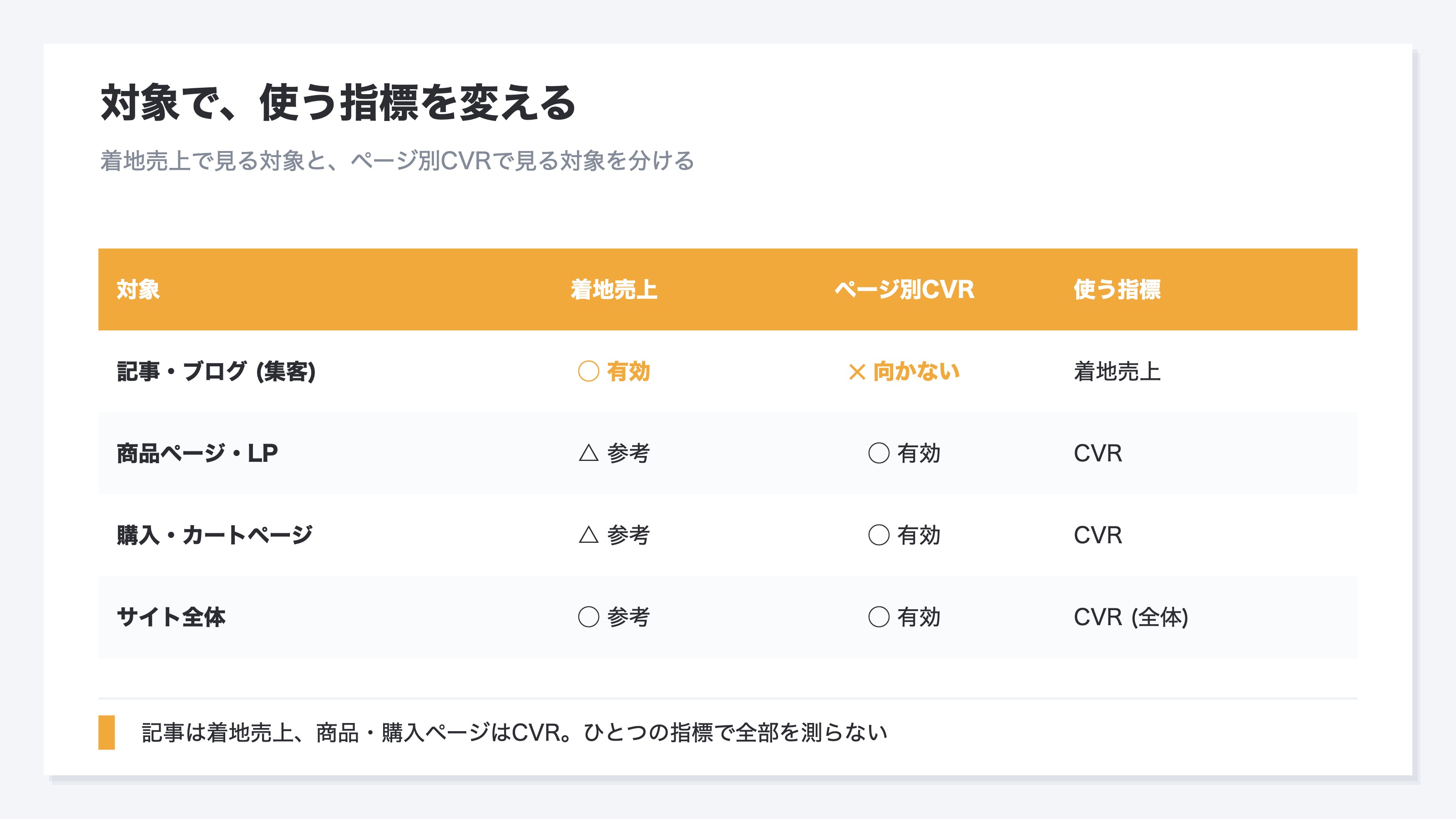Viewport: 1456px width, 819px height.
Task: Click △ 参考 in the 商品ページ・LP row
Action: (614, 453)
